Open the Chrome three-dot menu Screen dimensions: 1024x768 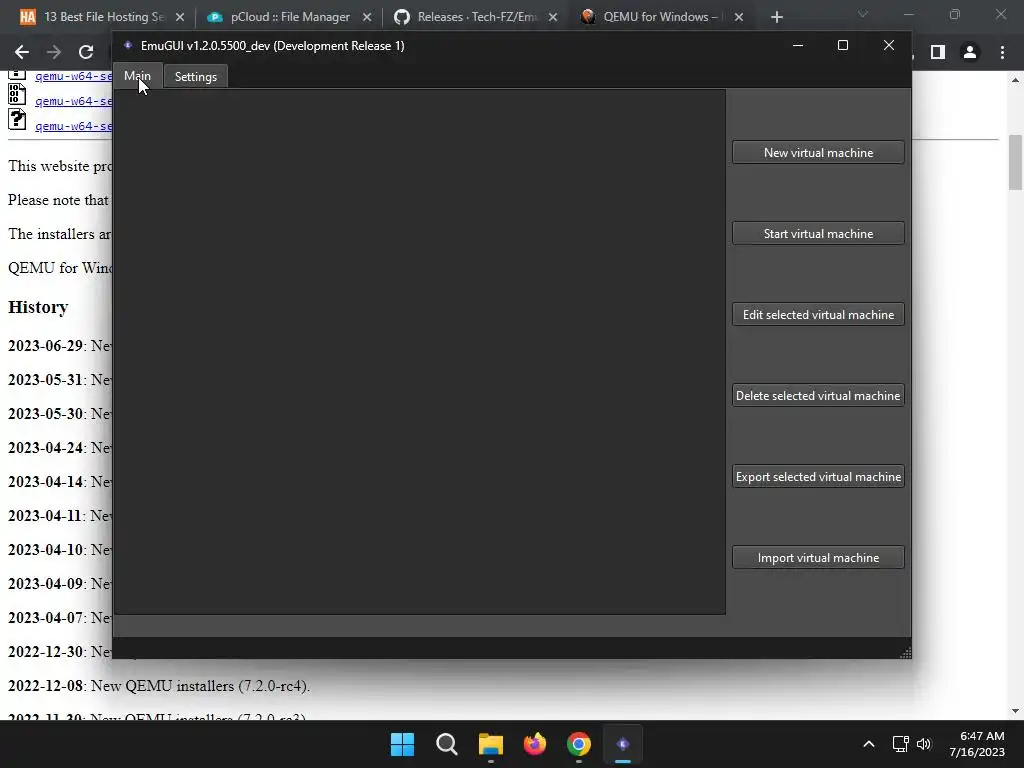point(1002,52)
